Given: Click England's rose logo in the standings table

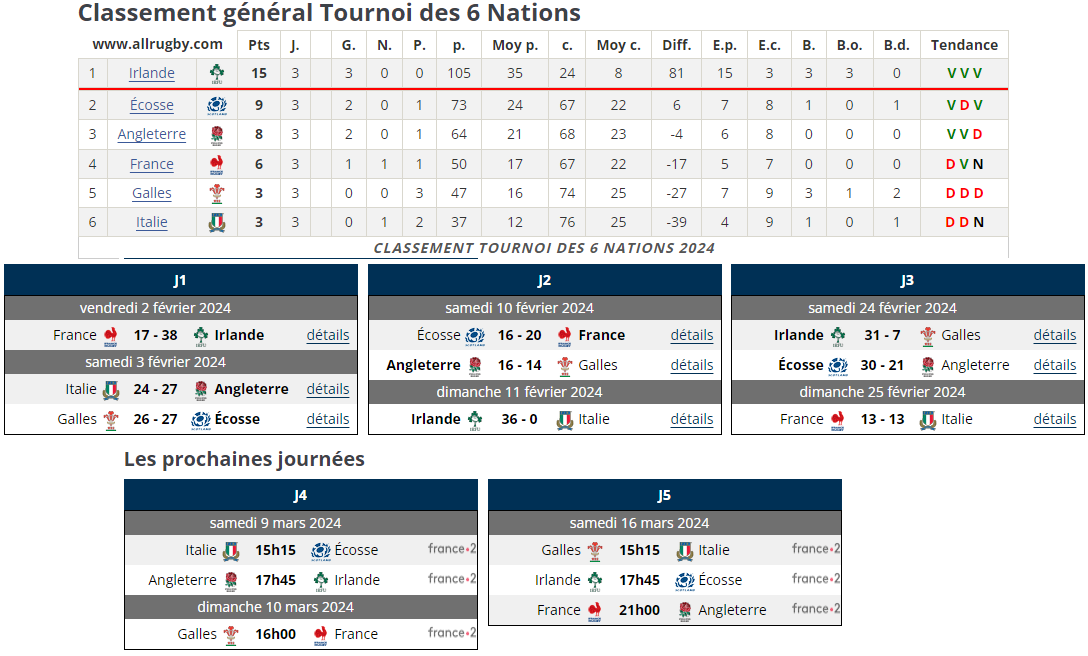Looking at the screenshot, I should (x=217, y=134).
